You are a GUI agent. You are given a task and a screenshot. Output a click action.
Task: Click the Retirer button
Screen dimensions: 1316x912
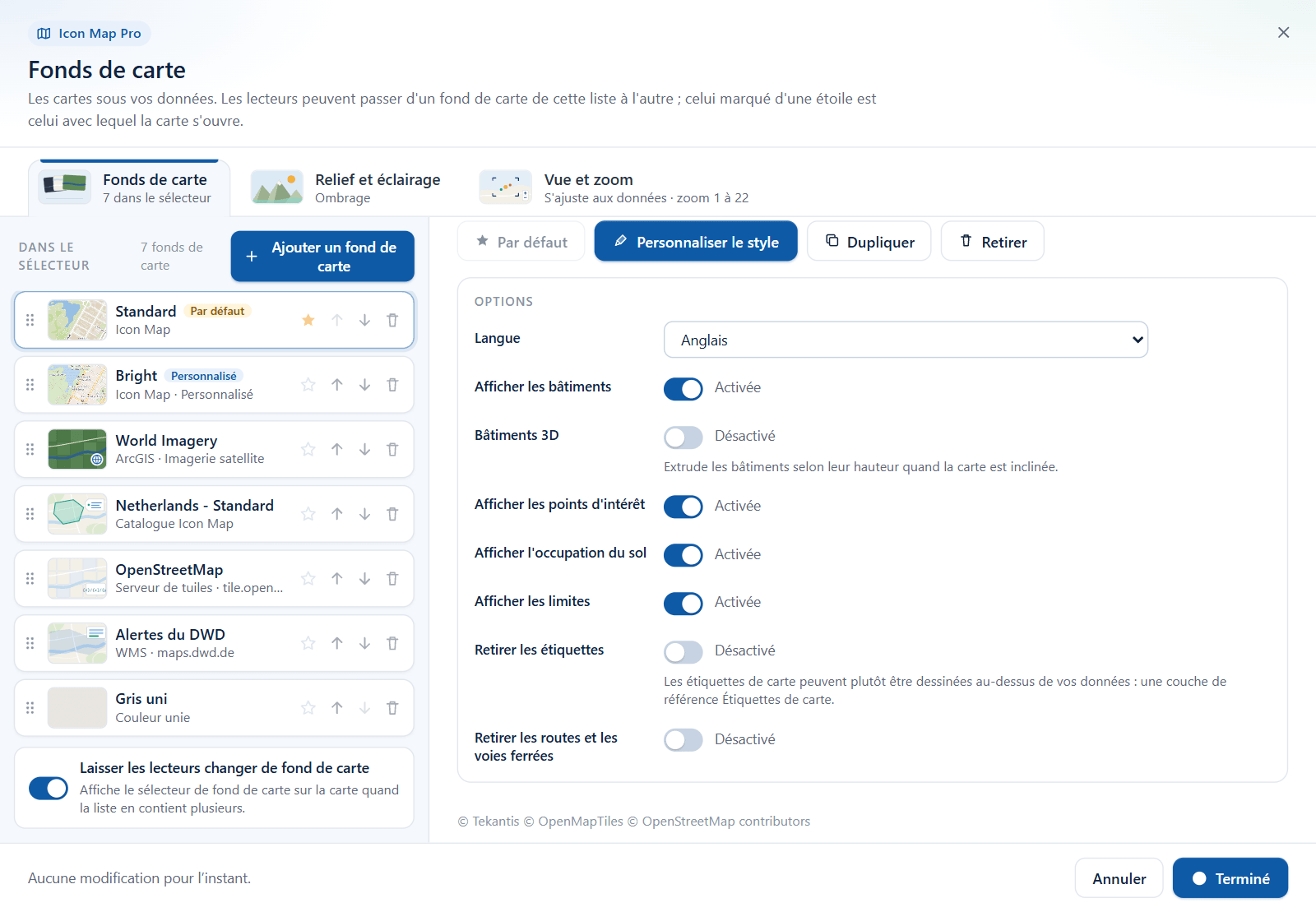(993, 242)
